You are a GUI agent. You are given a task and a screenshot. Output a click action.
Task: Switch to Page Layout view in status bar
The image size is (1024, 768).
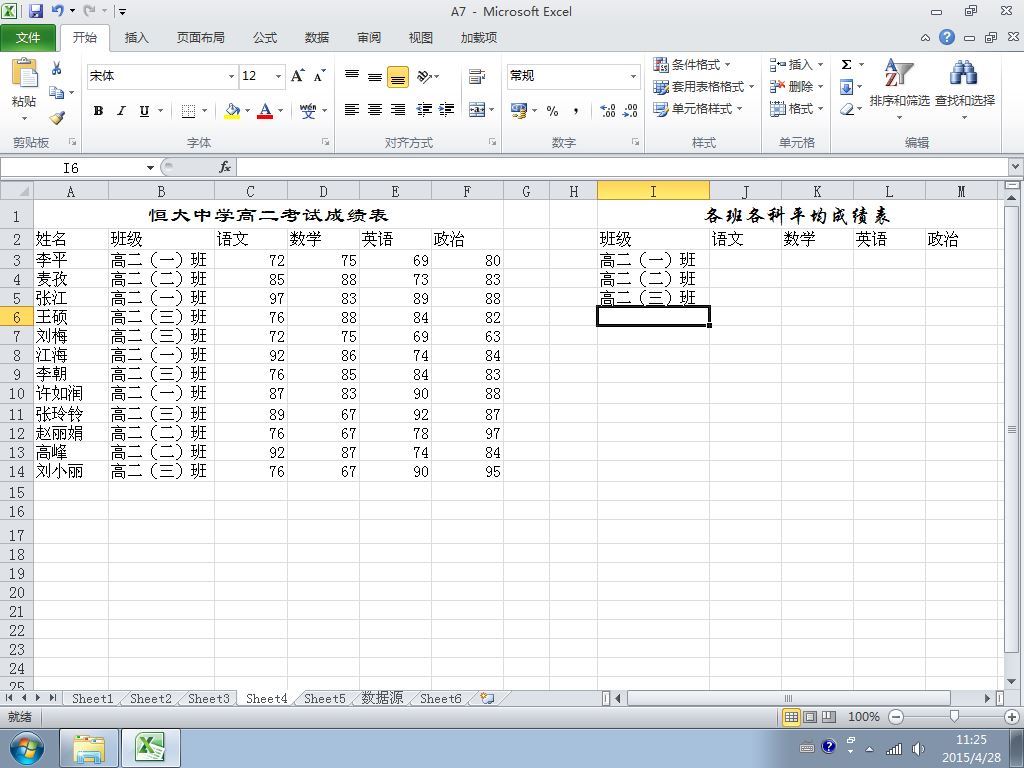click(x=810, y=717)
